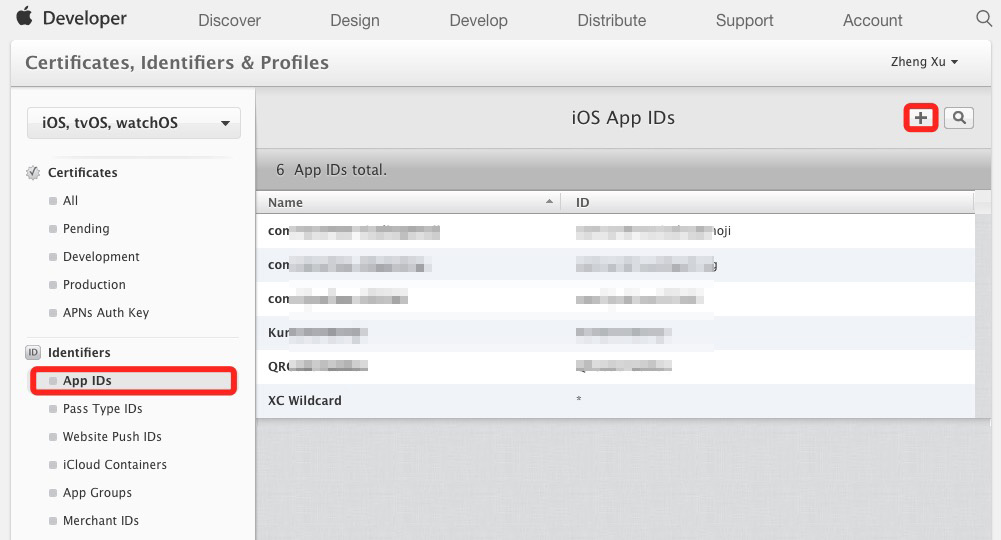Screen dimensions: 1001x540
Task: Click the Identifiers ID section icon
Action: point(33,353)
